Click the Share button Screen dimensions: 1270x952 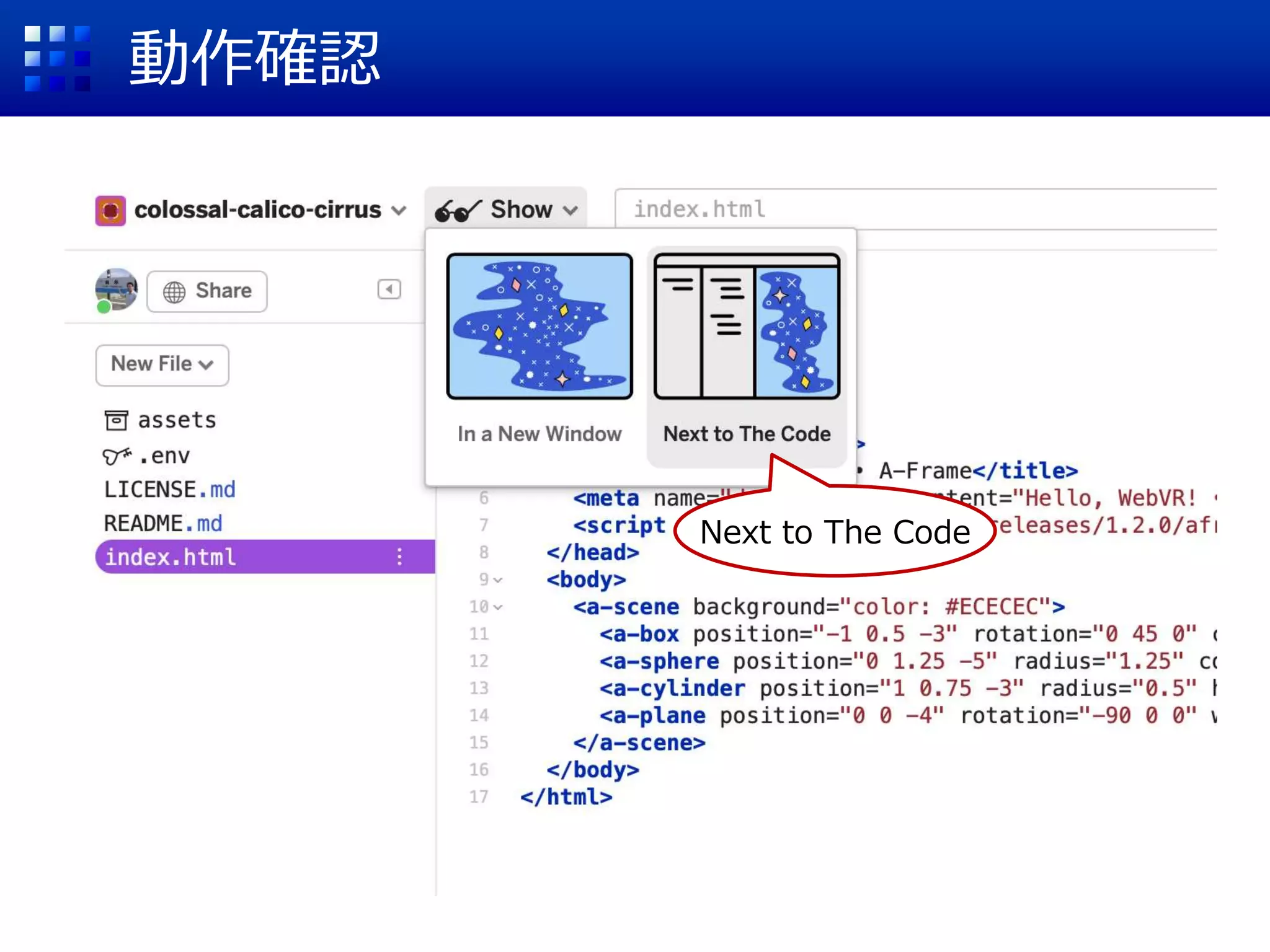coord(207,291)
